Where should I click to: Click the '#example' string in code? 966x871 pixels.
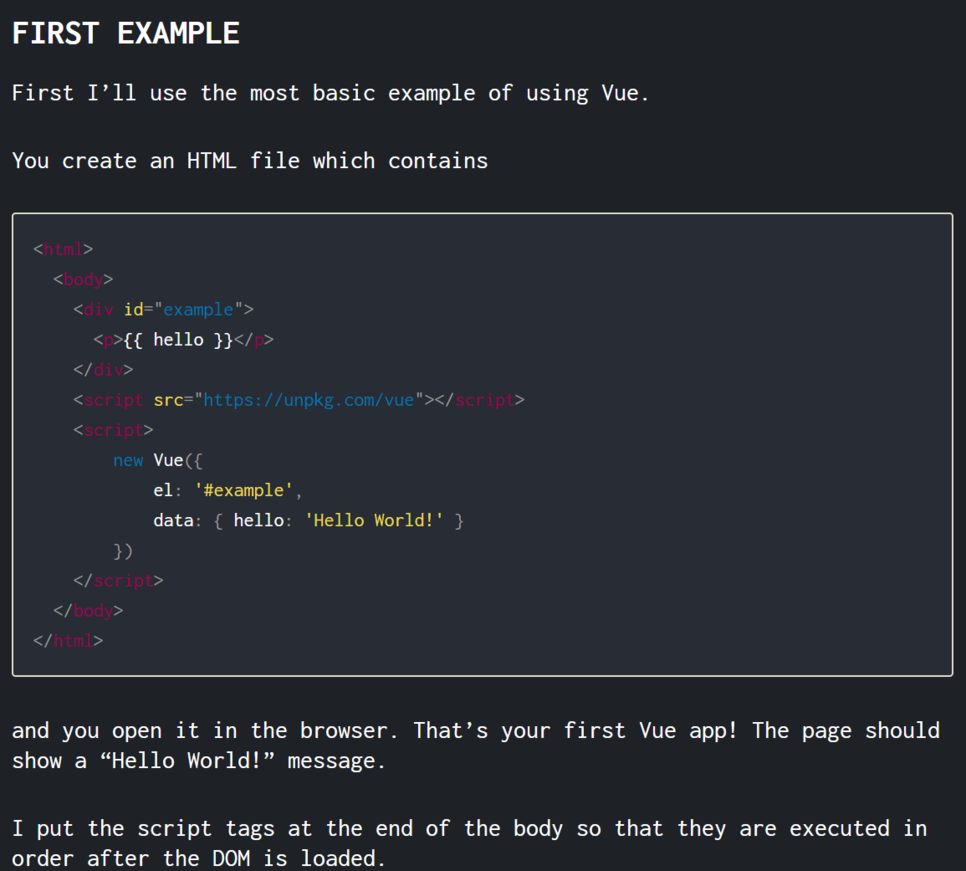[x=243, y=490]
